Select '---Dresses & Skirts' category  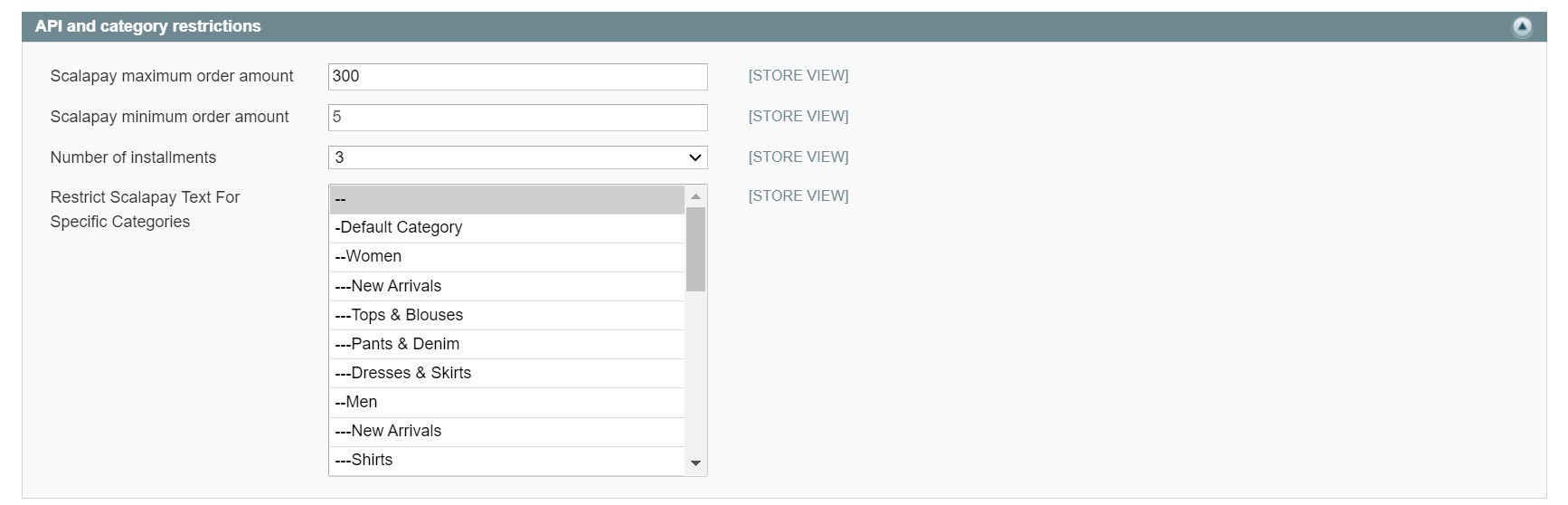507,373
